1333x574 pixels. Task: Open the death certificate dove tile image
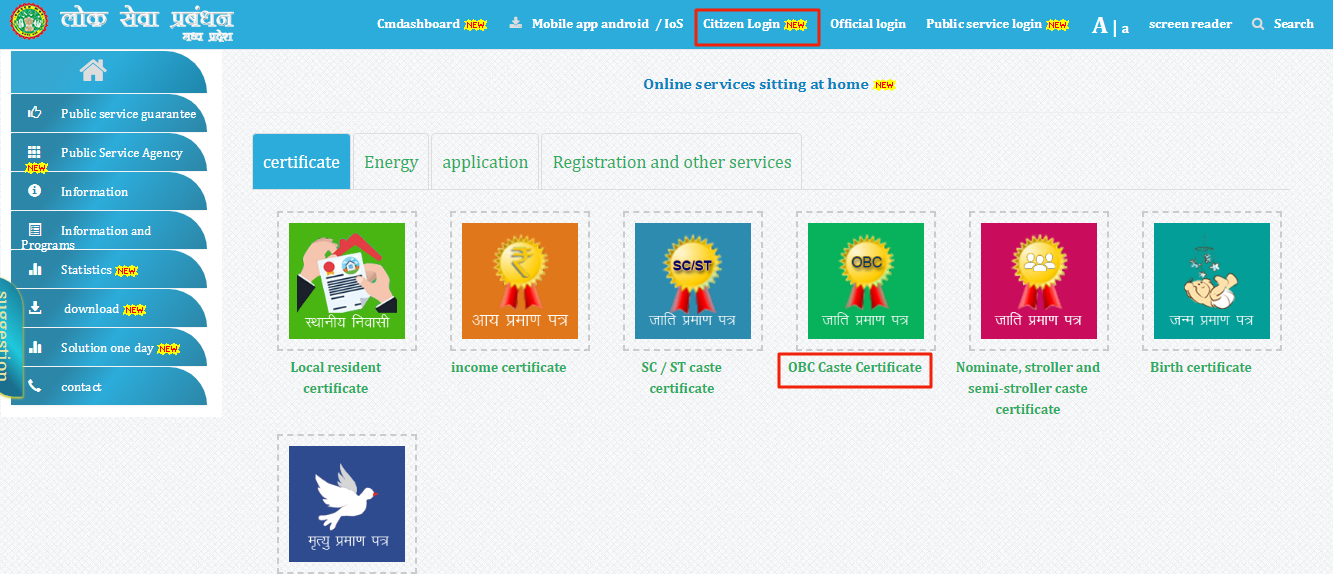(347, 504)
